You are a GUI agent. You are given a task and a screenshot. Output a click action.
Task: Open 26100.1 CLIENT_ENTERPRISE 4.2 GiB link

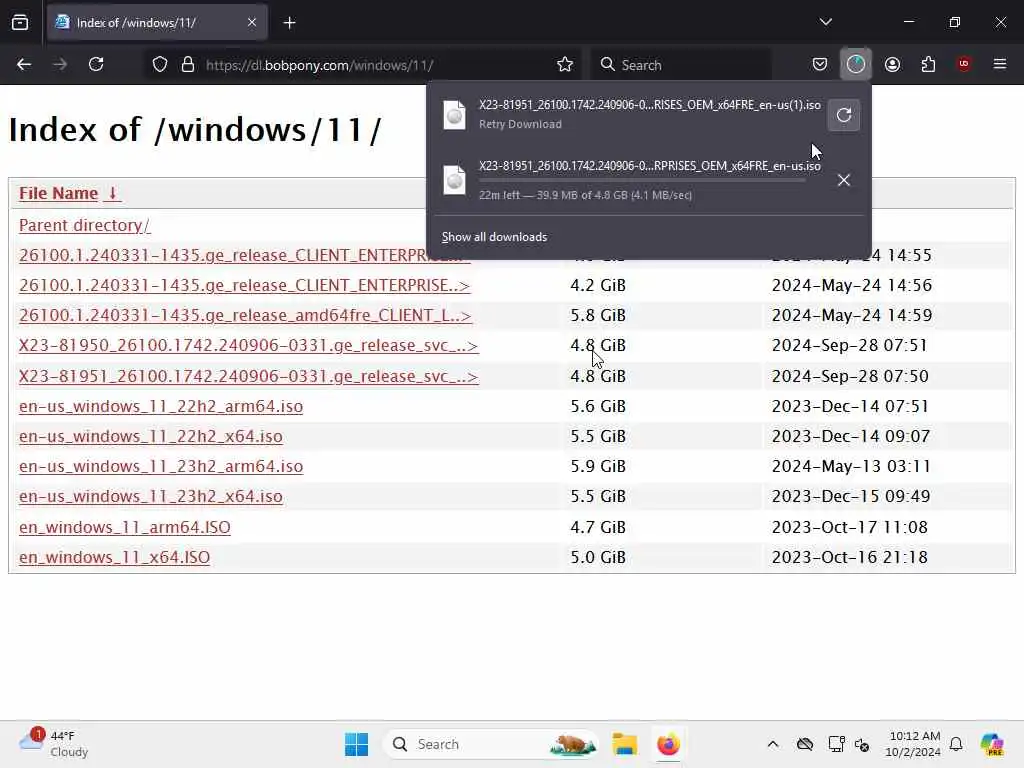pos(244,285)
